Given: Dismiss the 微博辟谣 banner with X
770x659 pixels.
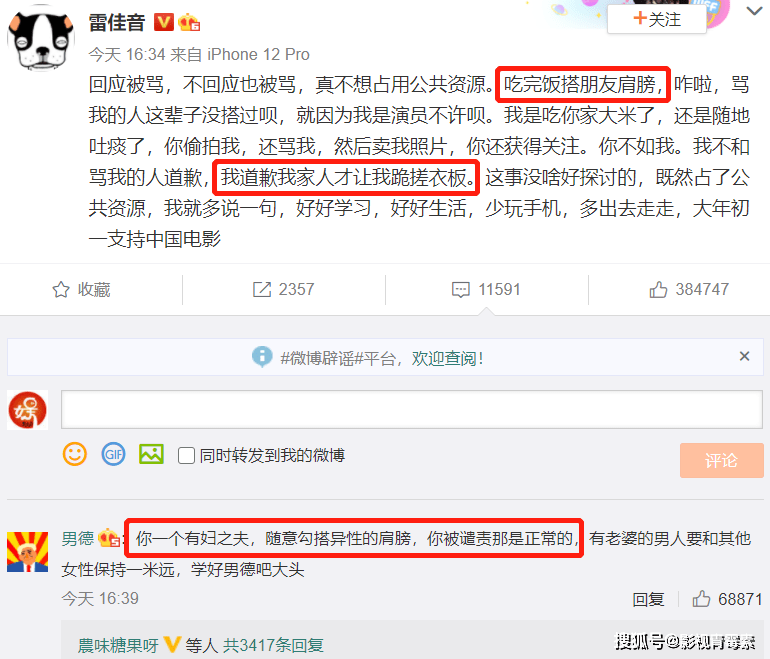Looking at the screenshot, I should pyautogui.click(x=744, y=356).
